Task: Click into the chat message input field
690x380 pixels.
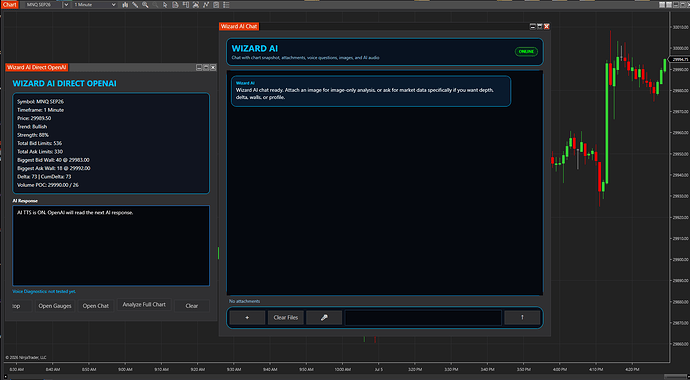Action: tap(423, 318)
